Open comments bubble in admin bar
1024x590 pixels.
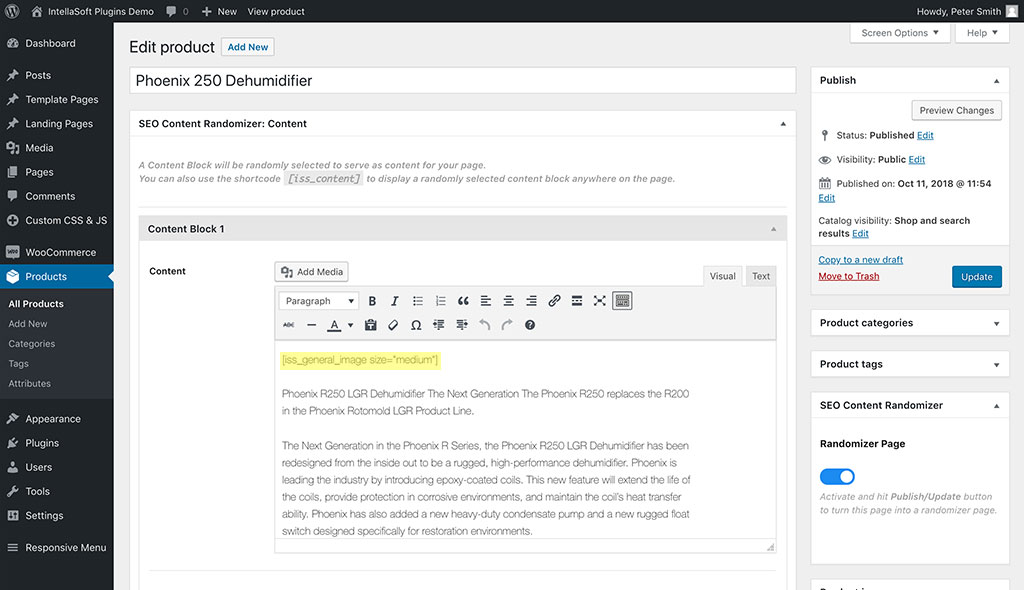tap(177, 11)
